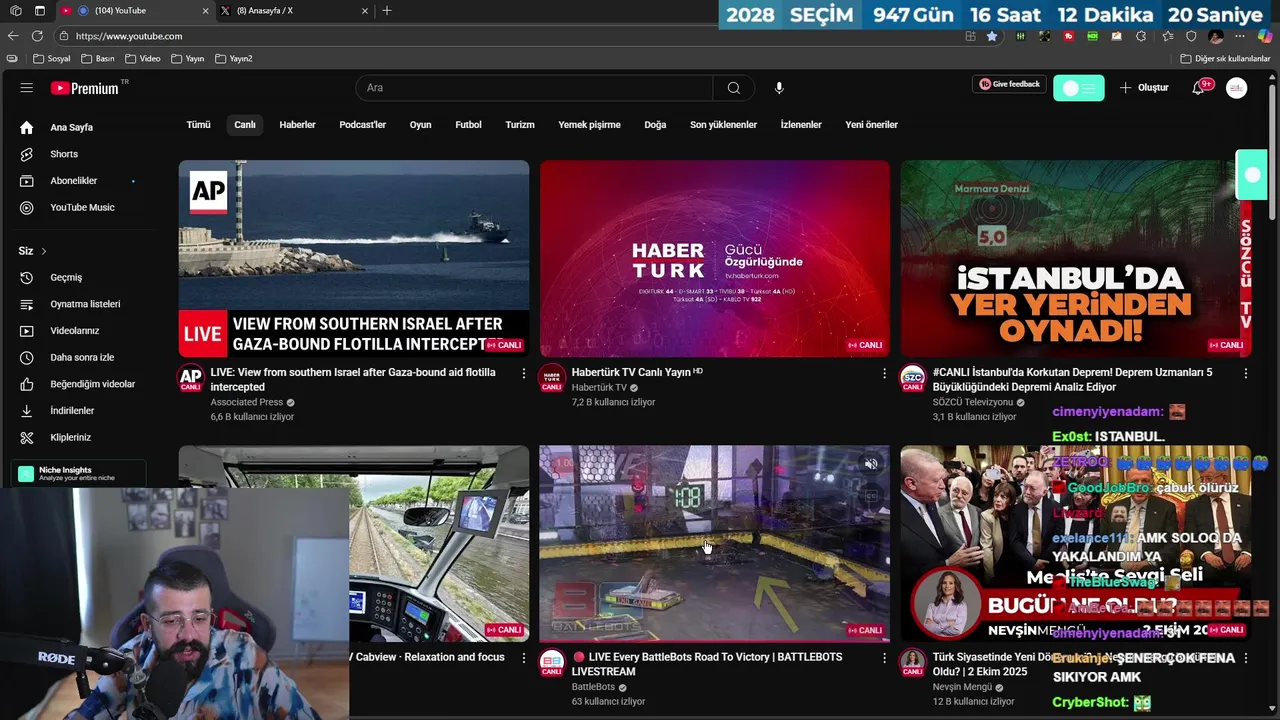Click the Habertürk TV channel avatar
The height and width of the screenshot is (720, 1280).
[x=552, y=378]
